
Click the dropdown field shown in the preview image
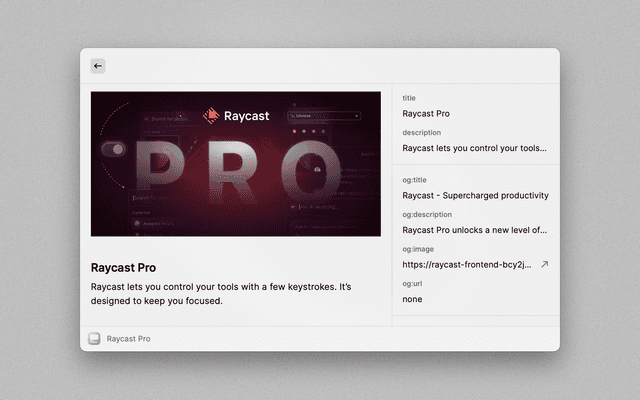[x=324, y=116]
